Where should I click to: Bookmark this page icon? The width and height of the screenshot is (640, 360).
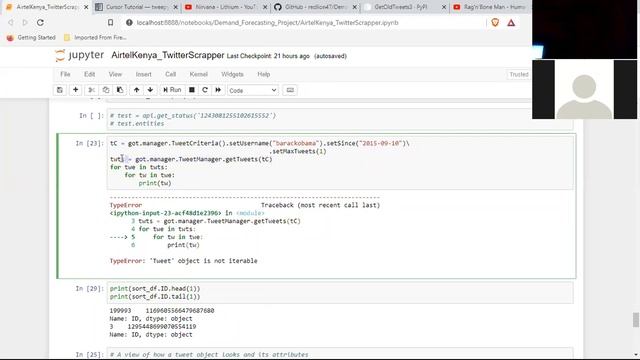tap(111, 22)
